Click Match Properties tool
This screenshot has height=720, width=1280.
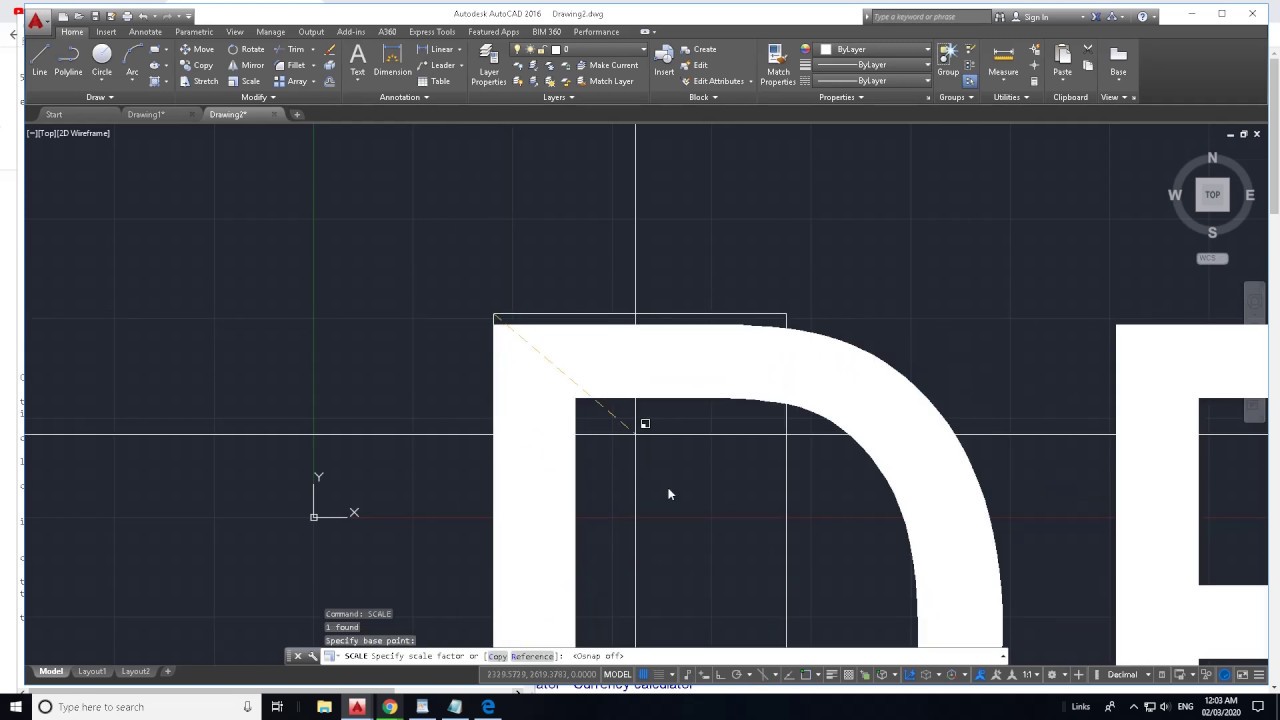coord(778,65)
